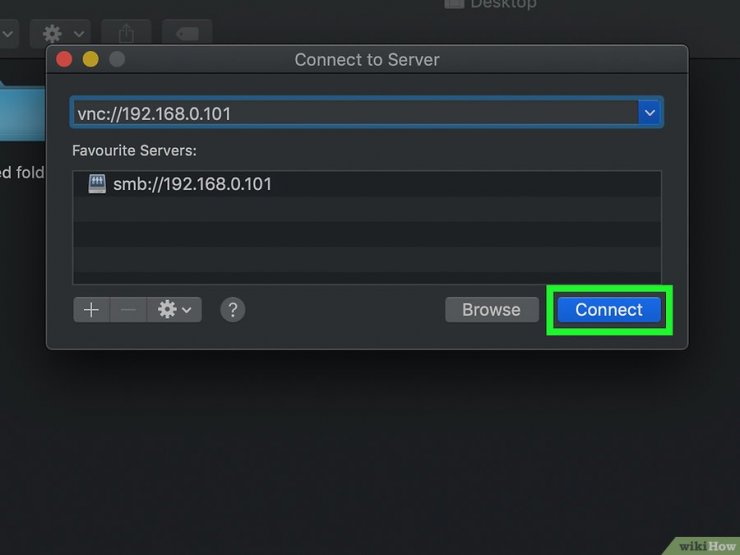
Task: Add server to favourites with plus button
Action: click(91, 310)
